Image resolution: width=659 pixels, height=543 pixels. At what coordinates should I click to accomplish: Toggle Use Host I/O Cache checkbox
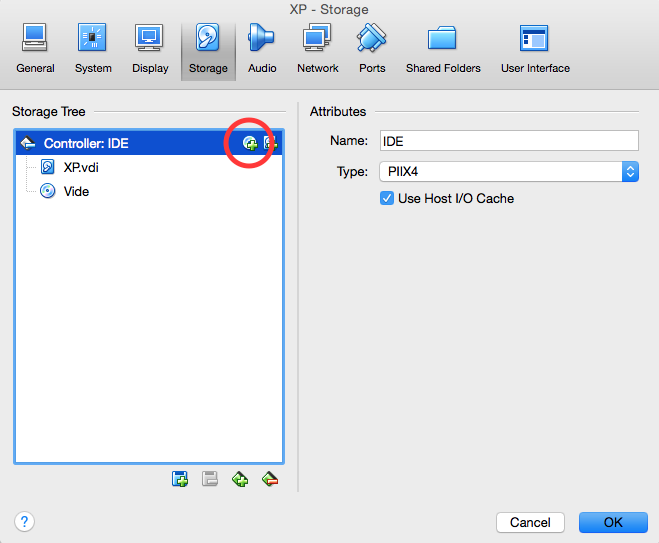(387, 198)
